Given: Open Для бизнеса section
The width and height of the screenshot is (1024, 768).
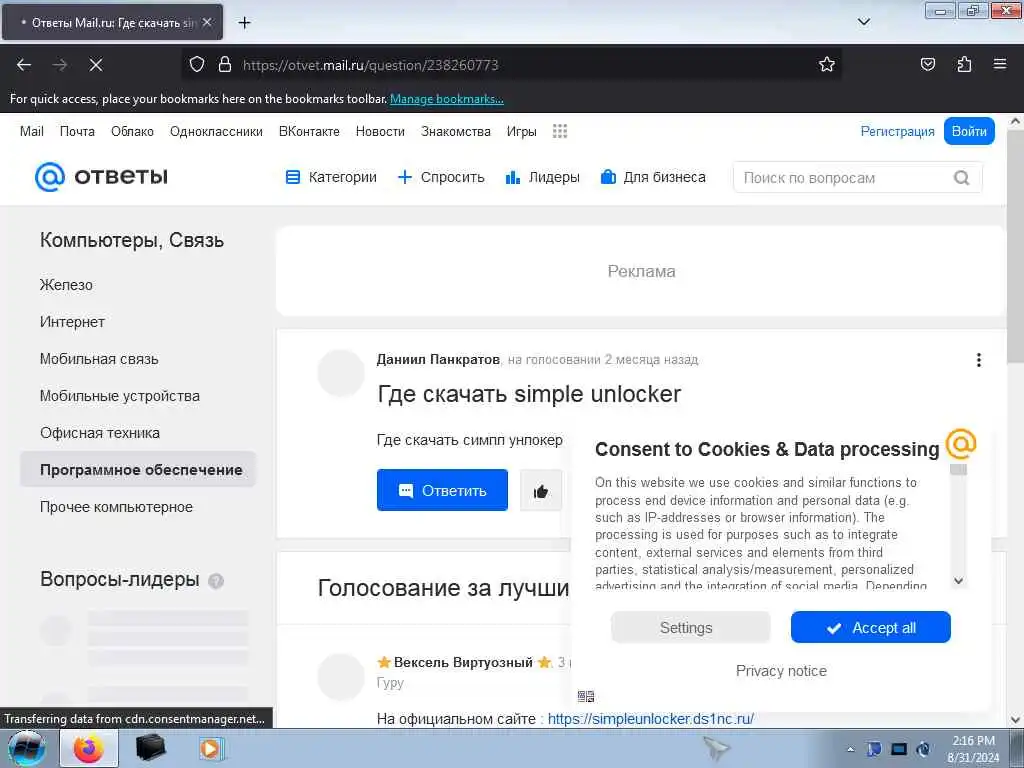Looking at the screenshot, I should [653, 177].
